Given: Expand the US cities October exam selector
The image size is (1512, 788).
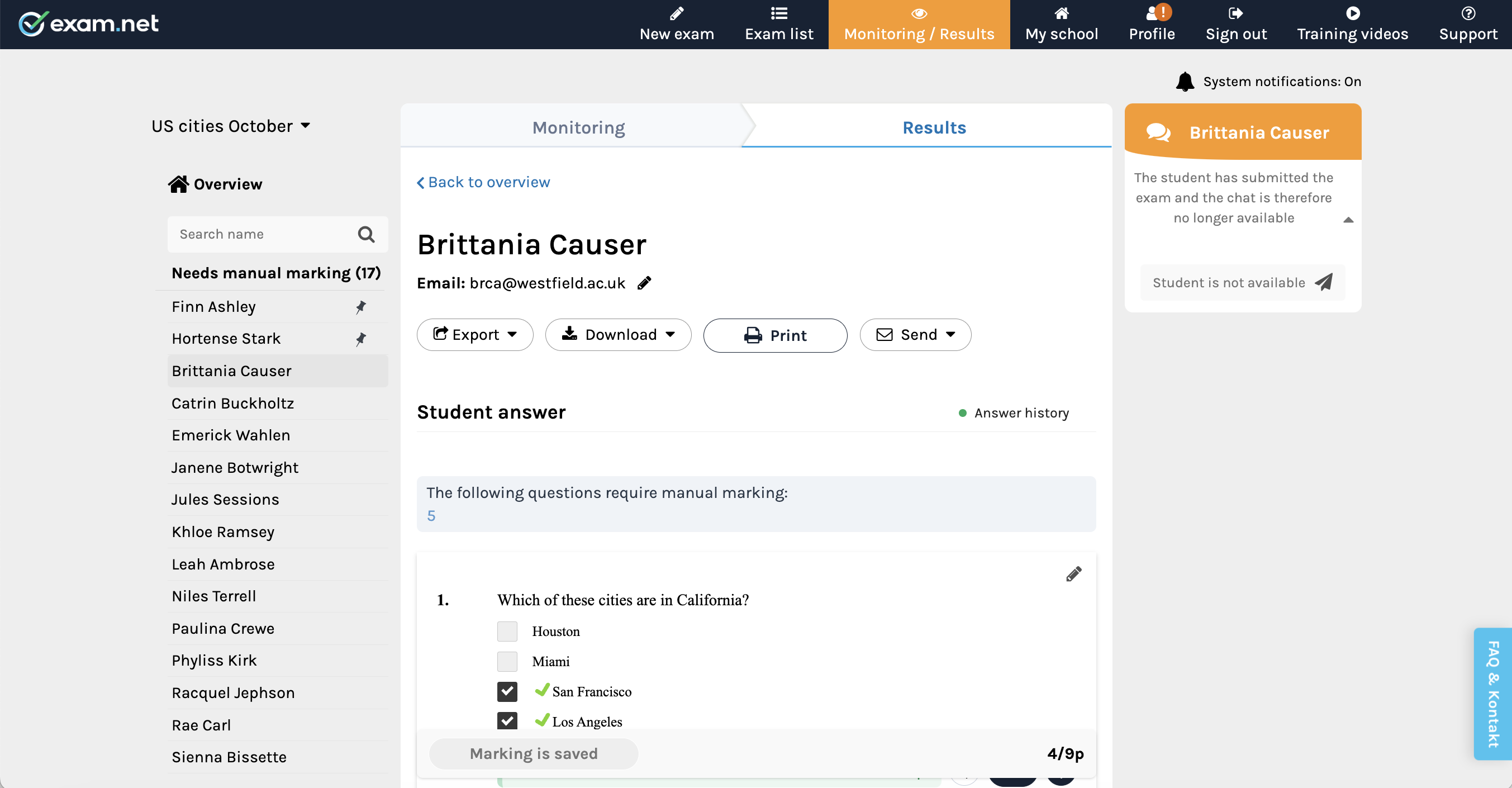Looking at the screenshot, I should 305,125.
